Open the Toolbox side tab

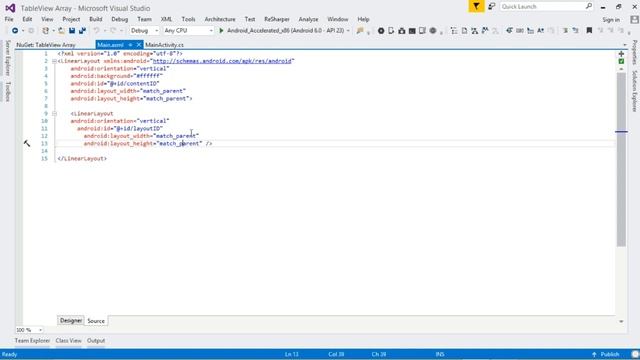pyautogui.click(x=7, y=91)
